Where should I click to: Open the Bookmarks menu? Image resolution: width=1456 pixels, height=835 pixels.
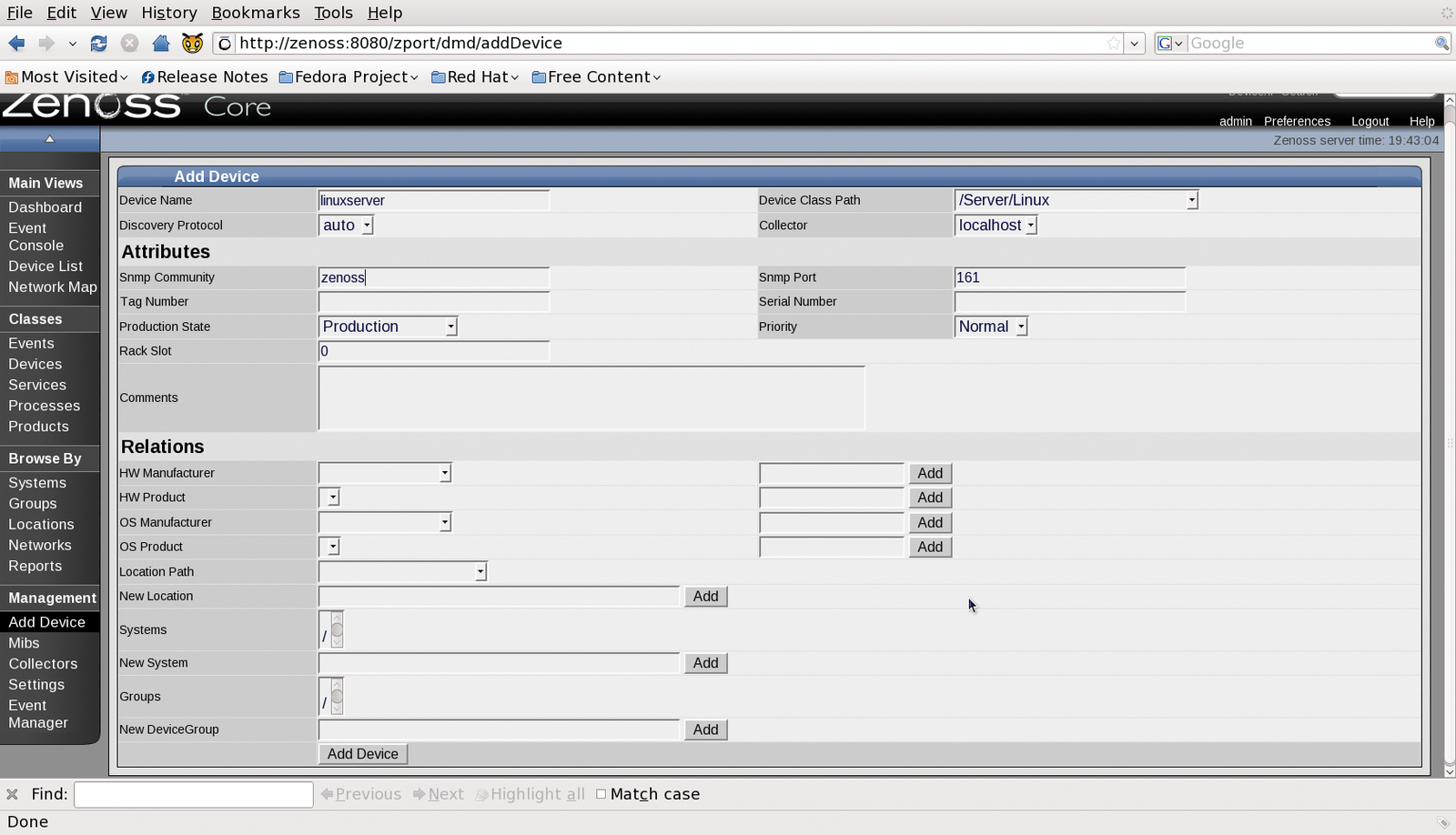pos(256,13)
